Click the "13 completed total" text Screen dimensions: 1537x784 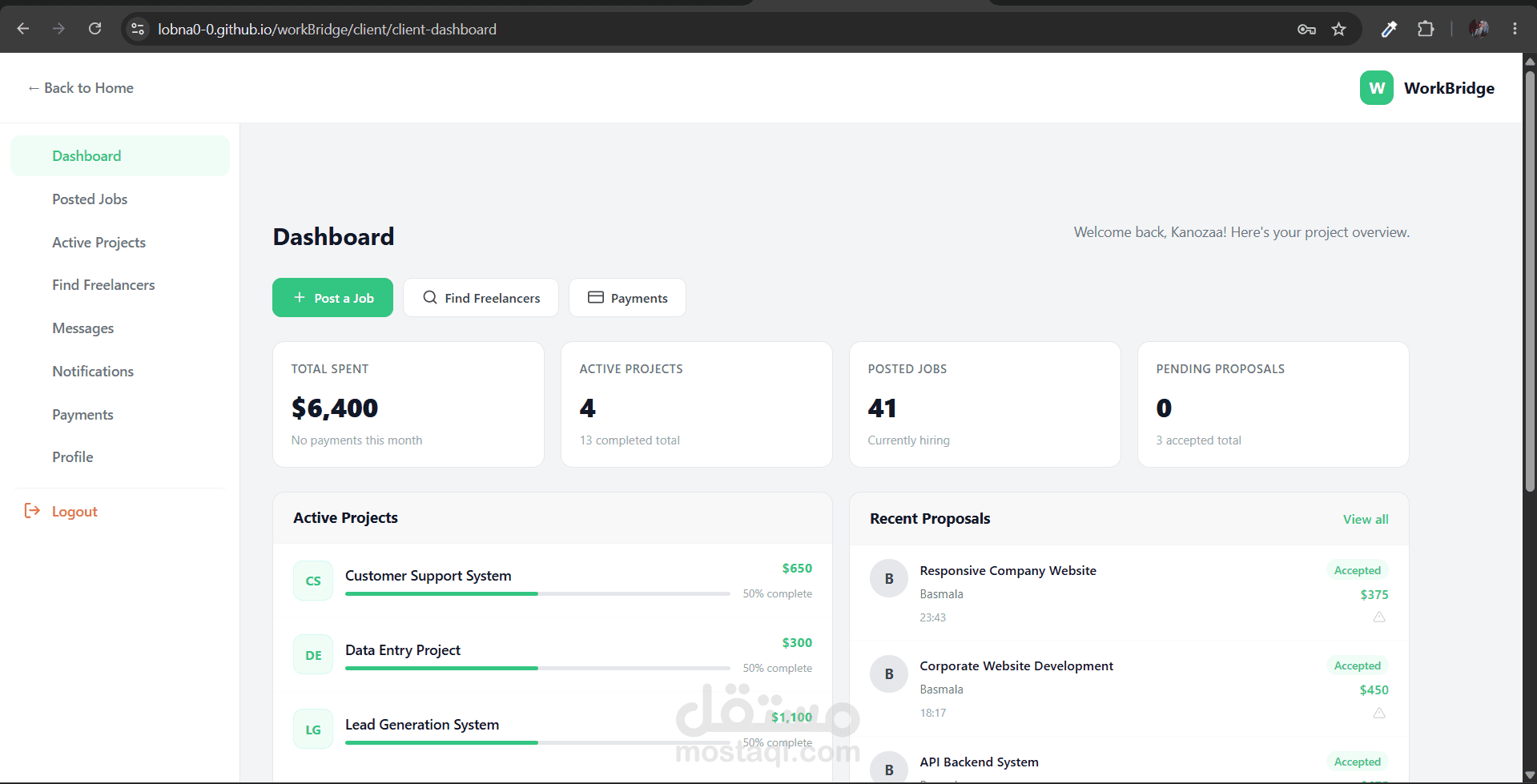pos(630,440)
